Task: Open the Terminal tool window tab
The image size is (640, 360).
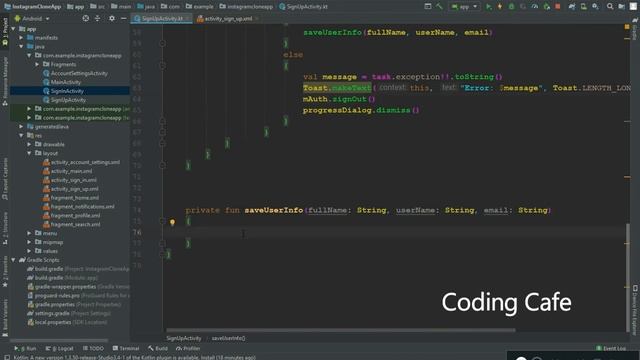Action: tap(126, 349)
